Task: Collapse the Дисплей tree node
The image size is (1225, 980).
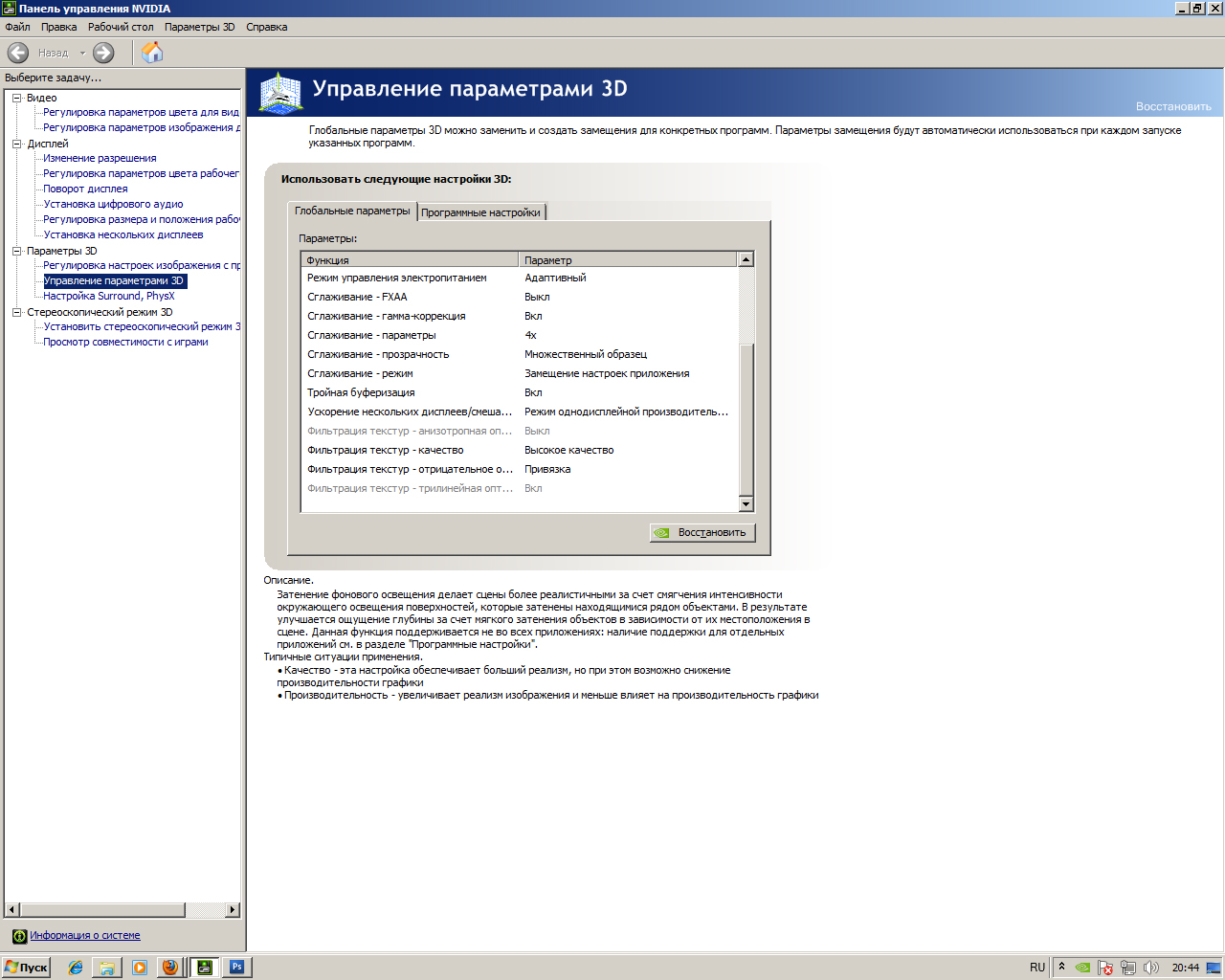Action: [16, 144]
